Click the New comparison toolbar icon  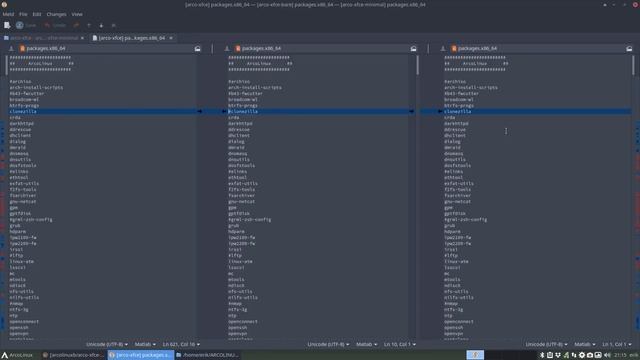pos(7,25)
